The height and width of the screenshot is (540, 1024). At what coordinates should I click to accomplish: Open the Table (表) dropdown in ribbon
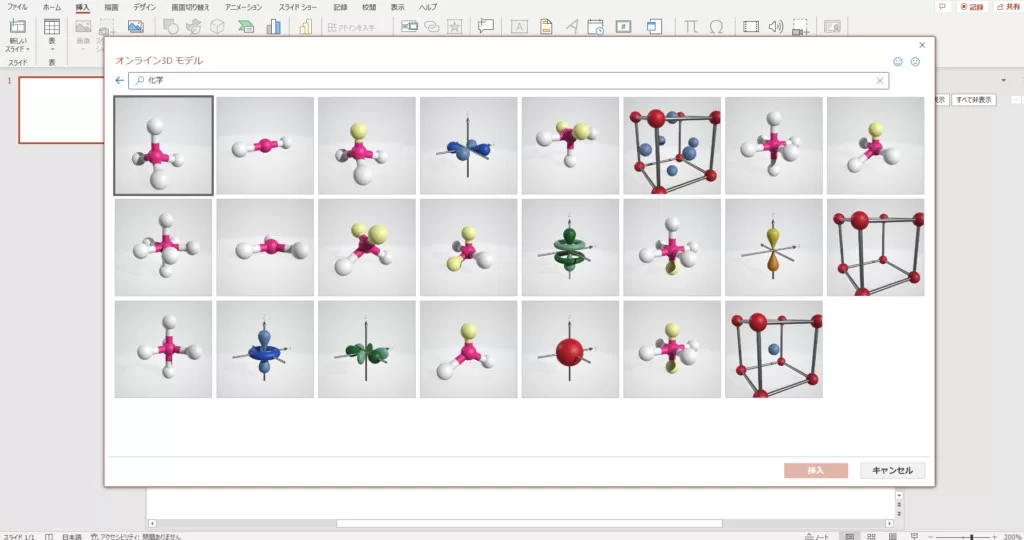pos(51,45)
